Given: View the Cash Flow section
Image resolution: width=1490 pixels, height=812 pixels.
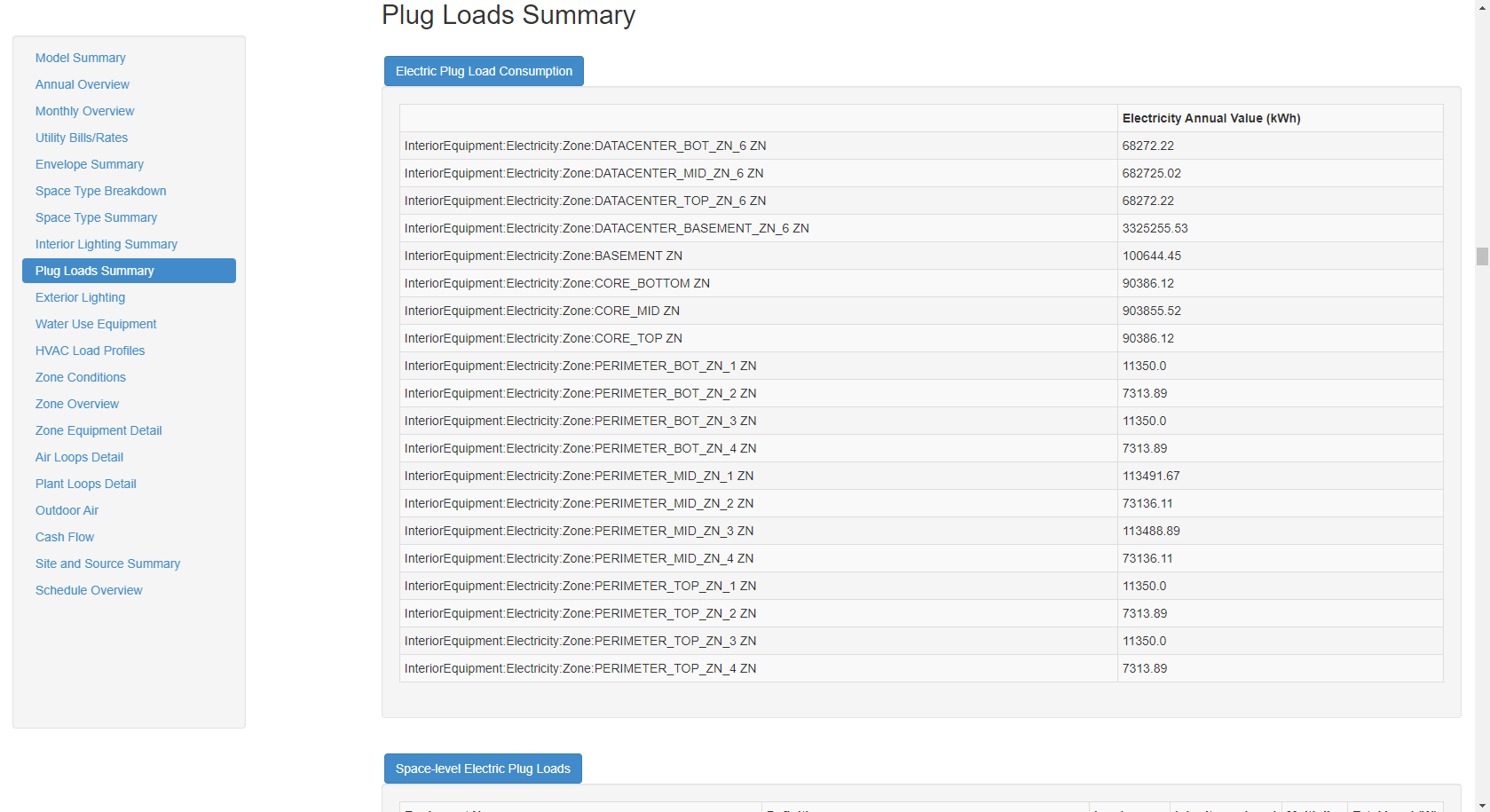Looking at the screenshot, I should pyautogui.click(x=64, y=537).
